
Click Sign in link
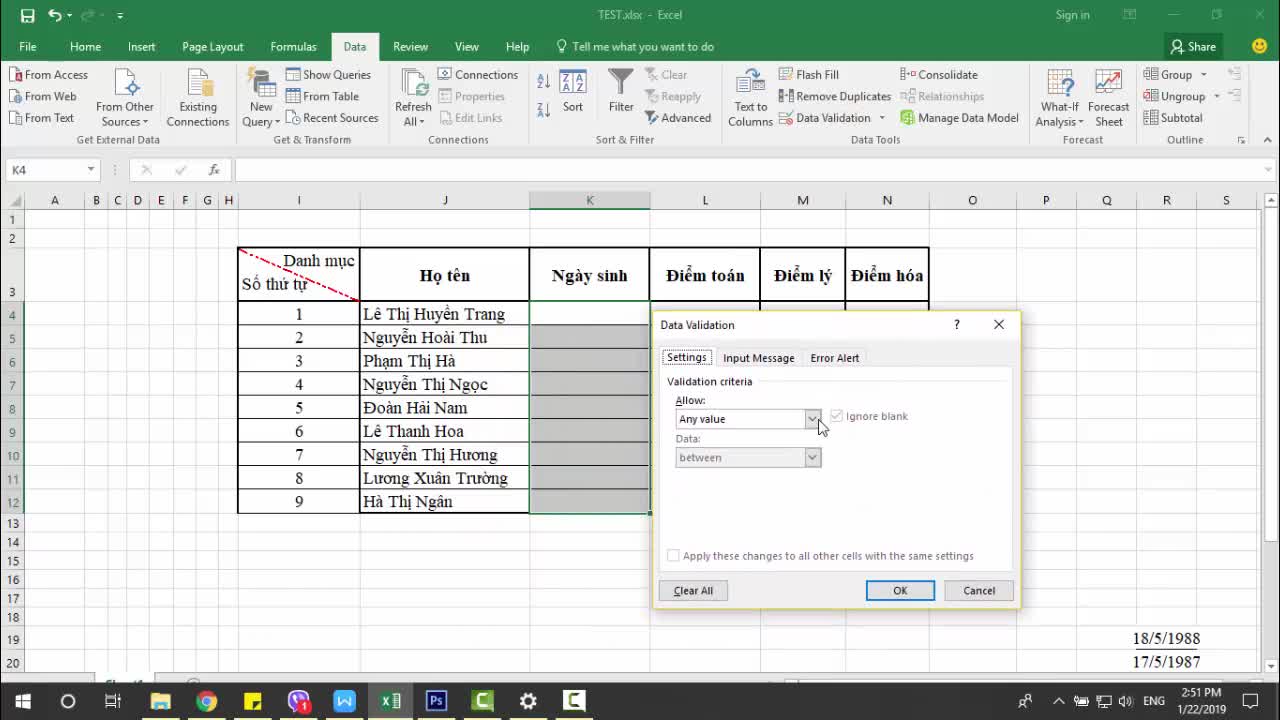point(1072,15)
